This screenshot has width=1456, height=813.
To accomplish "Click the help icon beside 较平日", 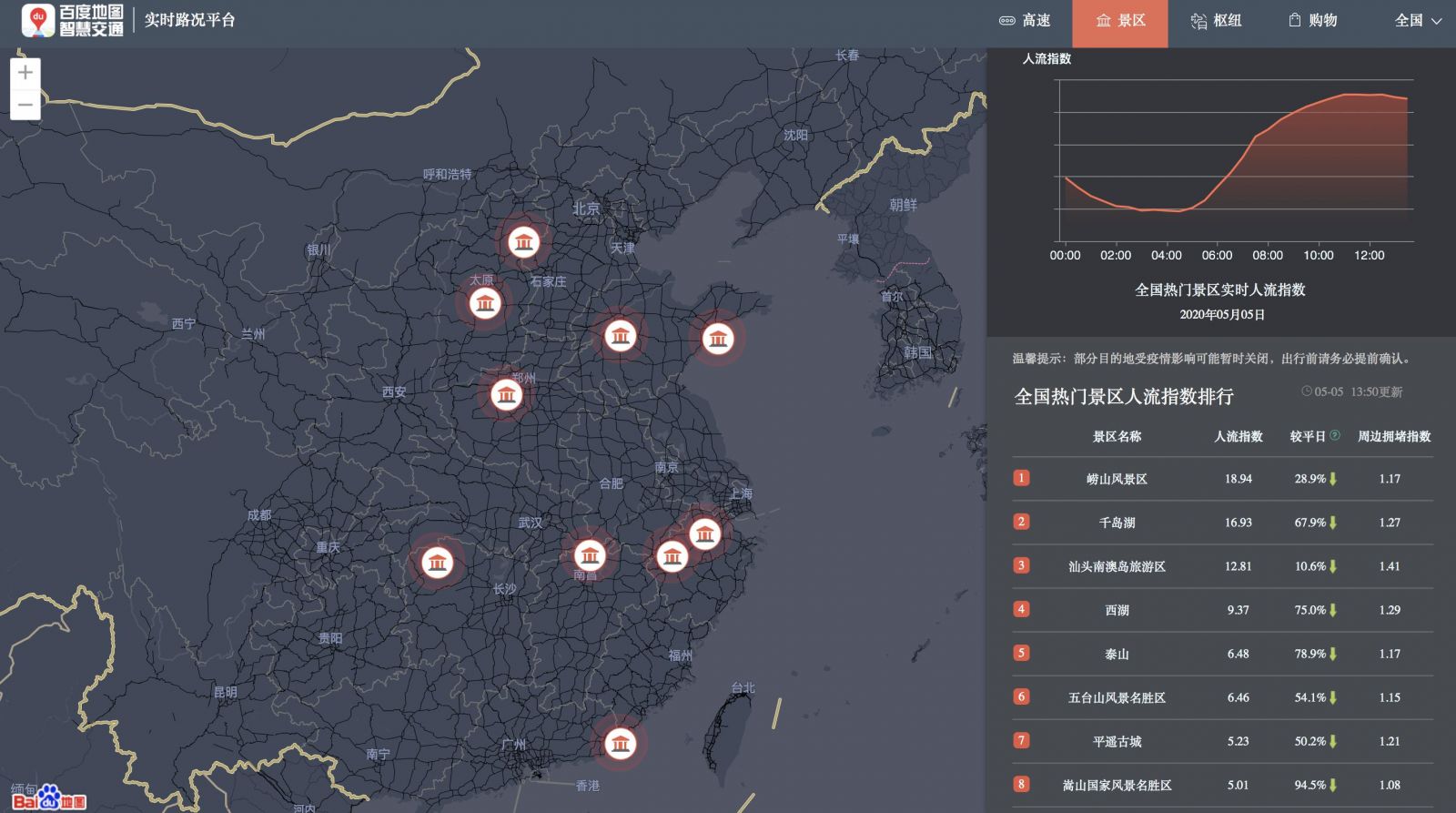I will pos(1335,435).
